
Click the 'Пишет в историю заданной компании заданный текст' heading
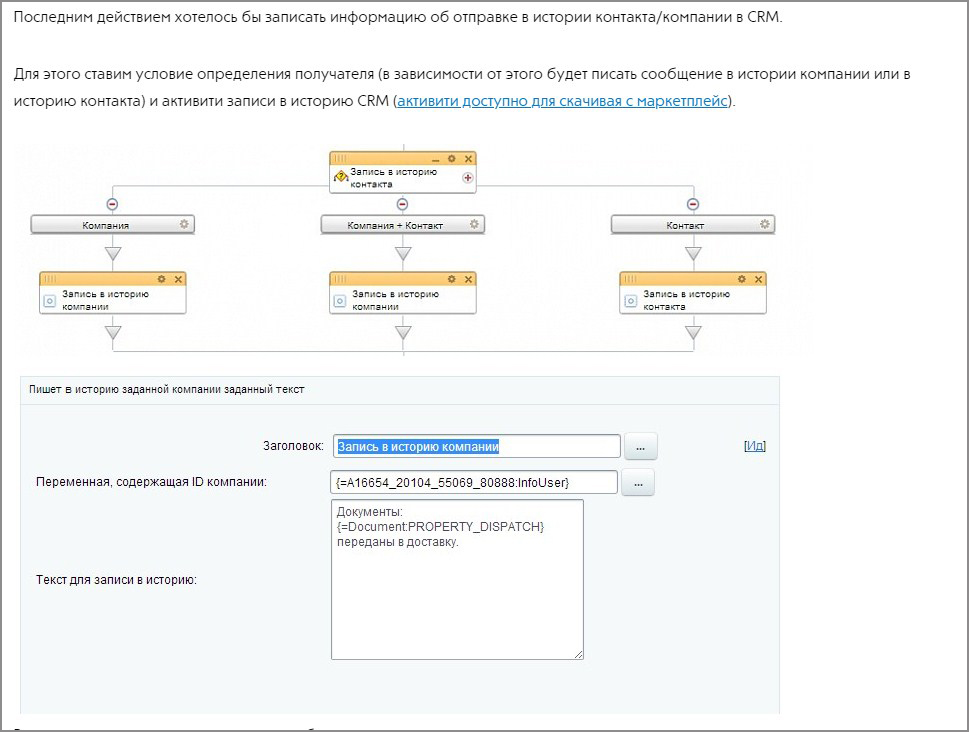click(x=167, y=389)
